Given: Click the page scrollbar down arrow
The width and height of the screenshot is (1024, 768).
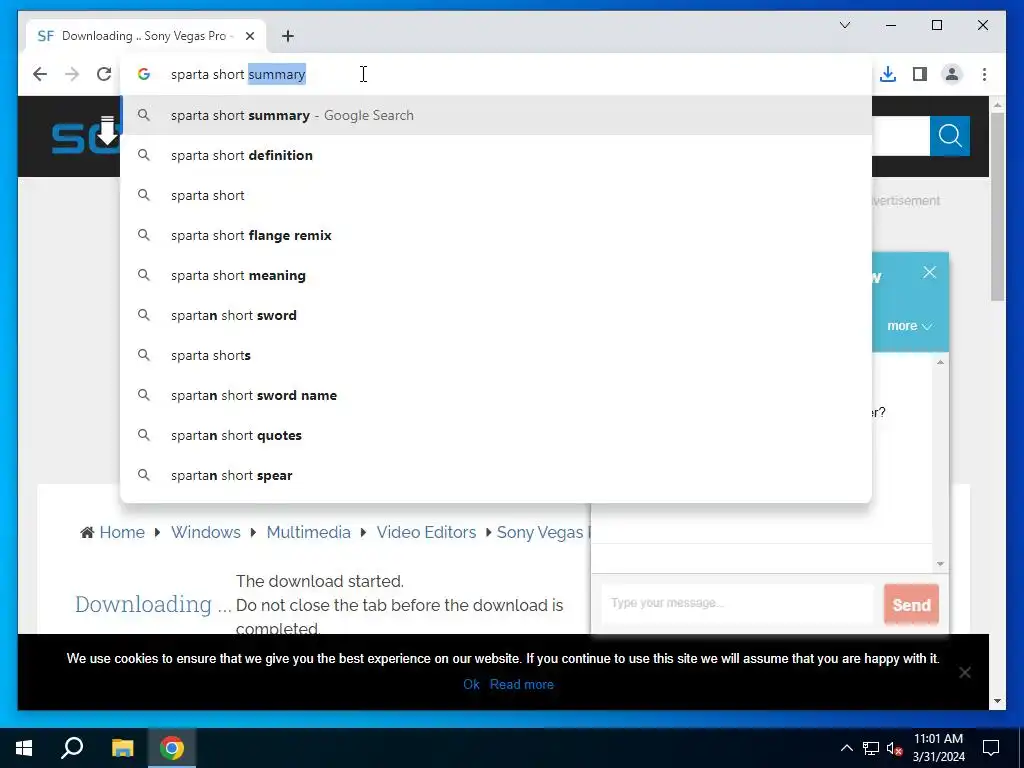Looking at the screenshot, I should (997, 701).
